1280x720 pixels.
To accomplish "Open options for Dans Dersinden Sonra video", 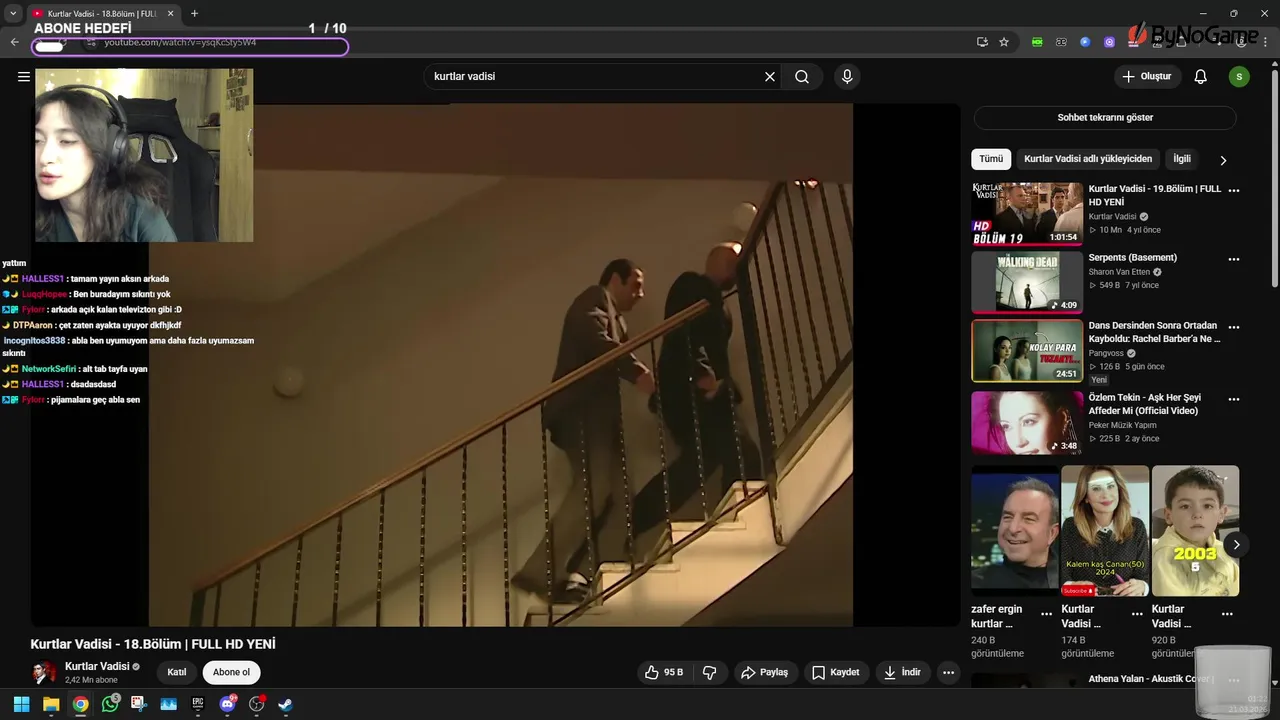I will 1234,327.
